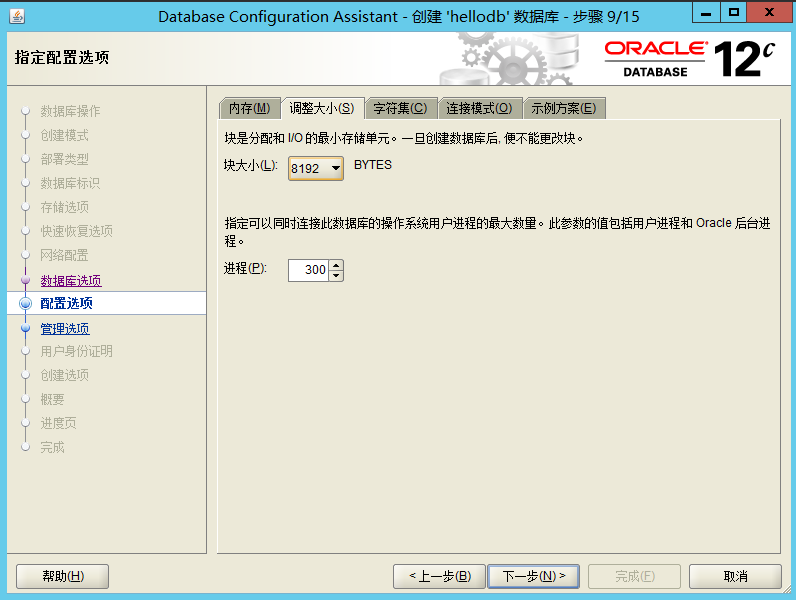Increase 进程 count with up arrow
This screenshot has height=600, width=796.
336,265
